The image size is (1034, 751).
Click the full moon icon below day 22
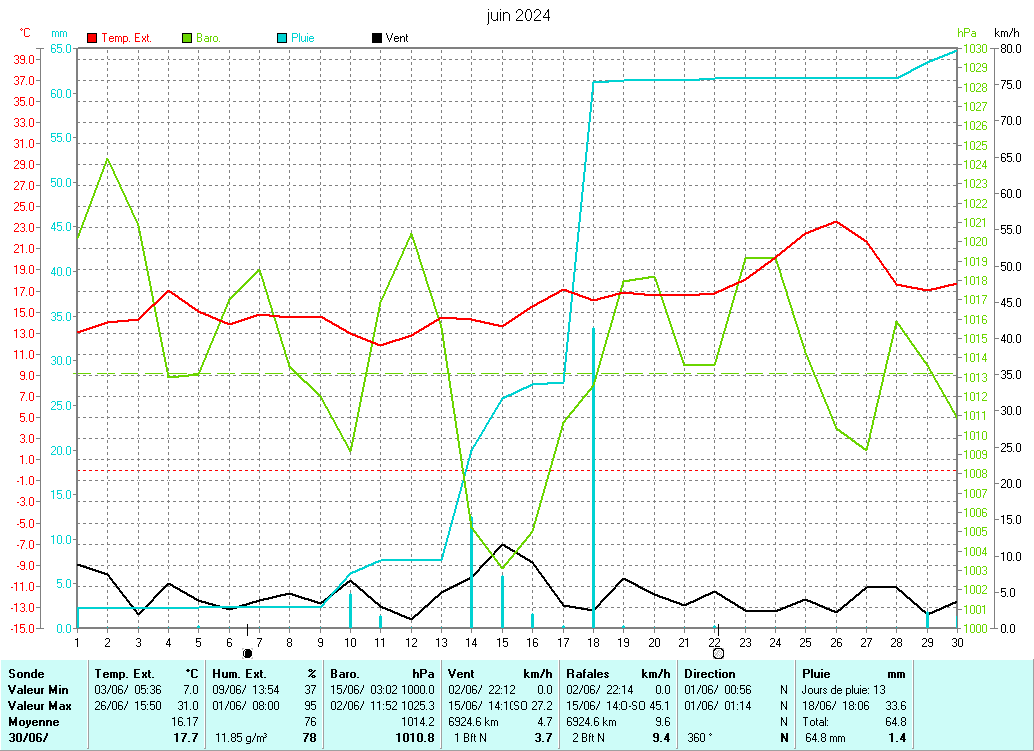[x=717, y=653]
